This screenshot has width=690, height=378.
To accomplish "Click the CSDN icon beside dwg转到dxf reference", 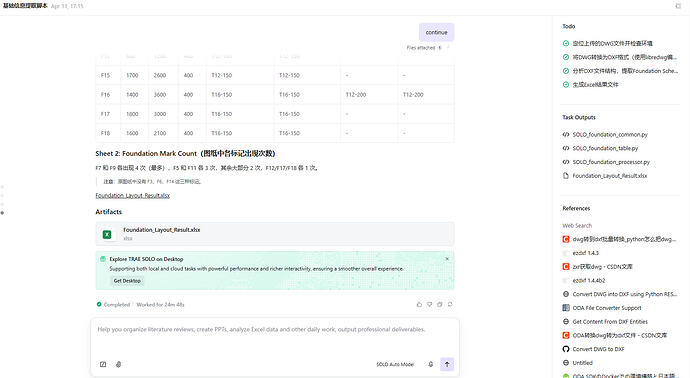I will pyautogui.click(x=566, y=239).
